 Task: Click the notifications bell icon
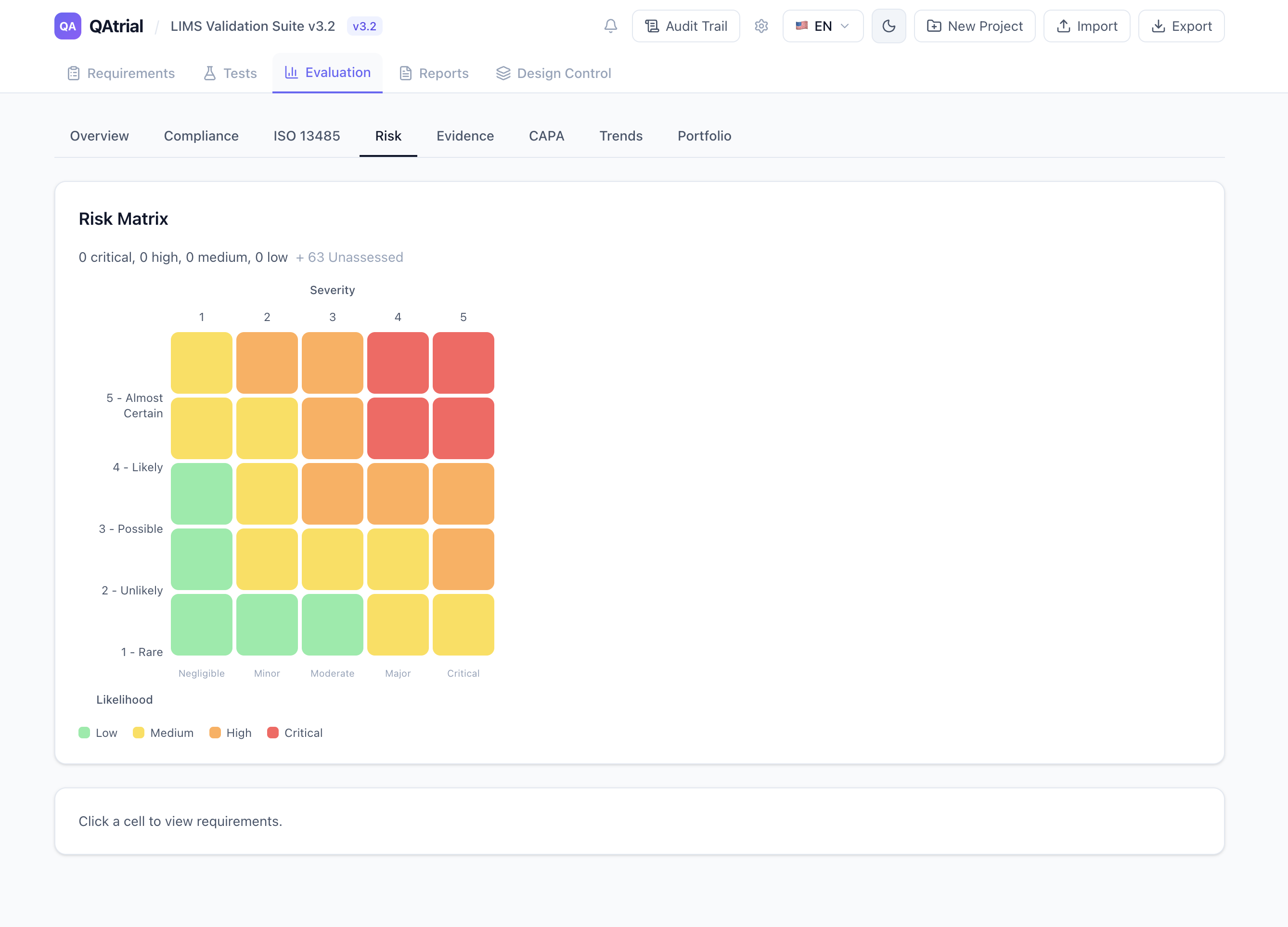(610, 26)
